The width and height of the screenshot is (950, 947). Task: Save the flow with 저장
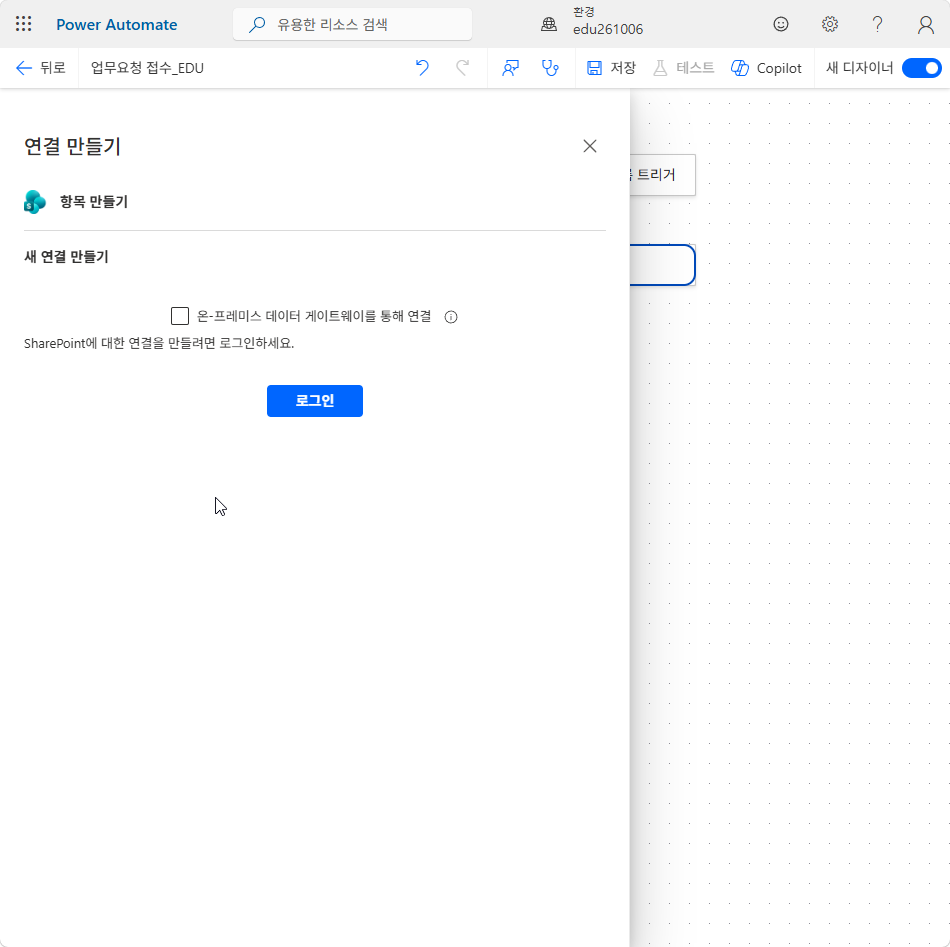pyautogui.click(x=611, y=68)
